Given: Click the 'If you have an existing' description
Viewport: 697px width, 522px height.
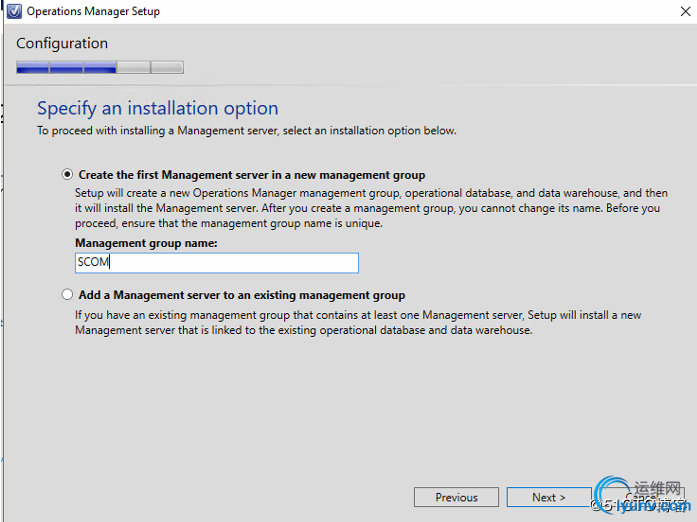Looking at the screenshot, I should [358, 322].
